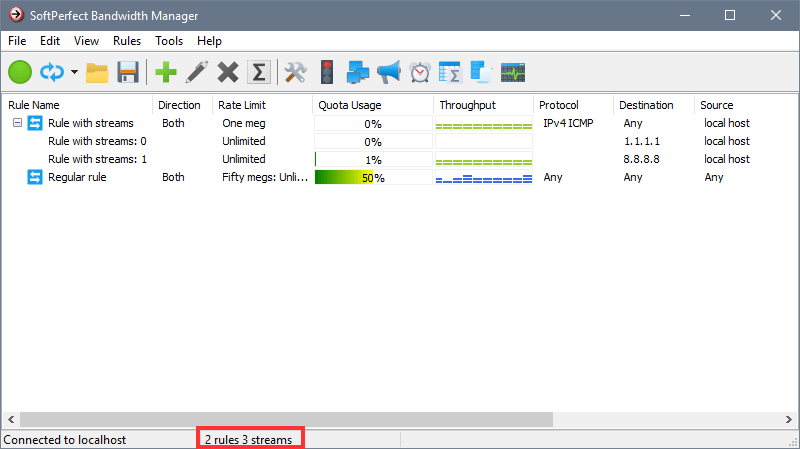Click the 'Fifty megs: Unli...' rate limit cell
800x449 pixels.
(x=265, y=177)
